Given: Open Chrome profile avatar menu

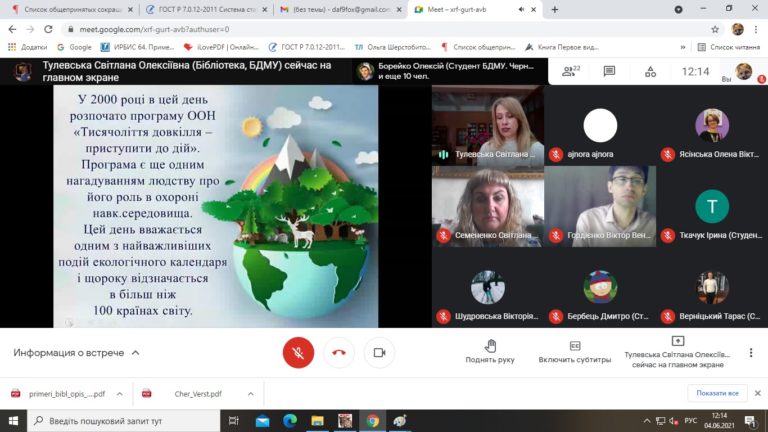Looking at the screenshot, I should click(738, 29).
